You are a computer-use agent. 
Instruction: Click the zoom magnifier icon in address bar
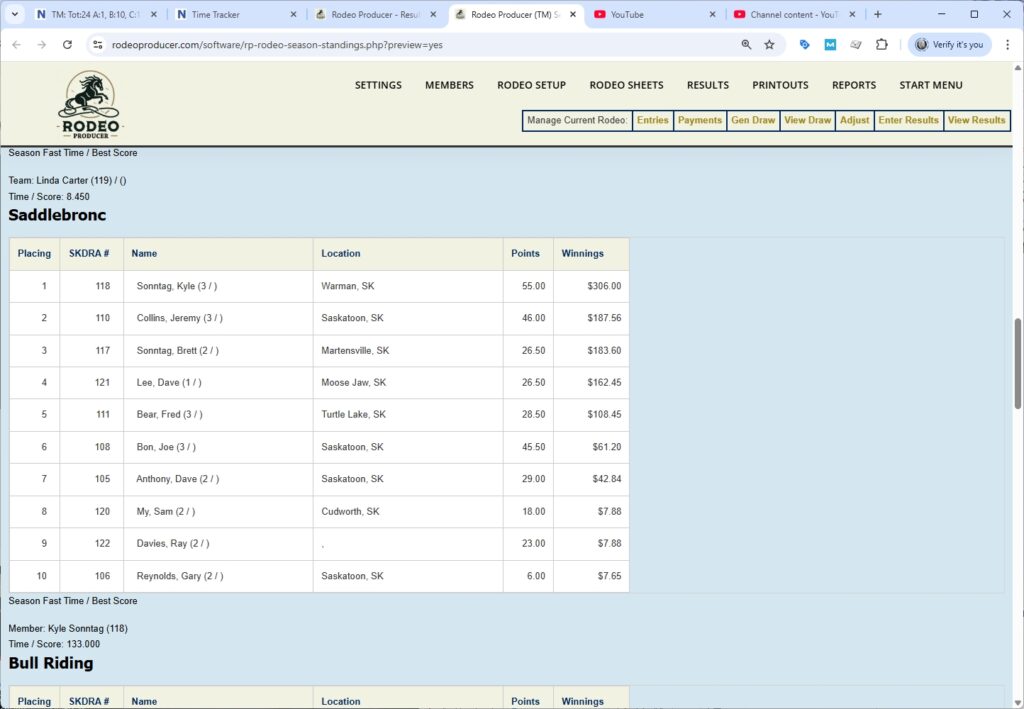(x=746, y=45)
